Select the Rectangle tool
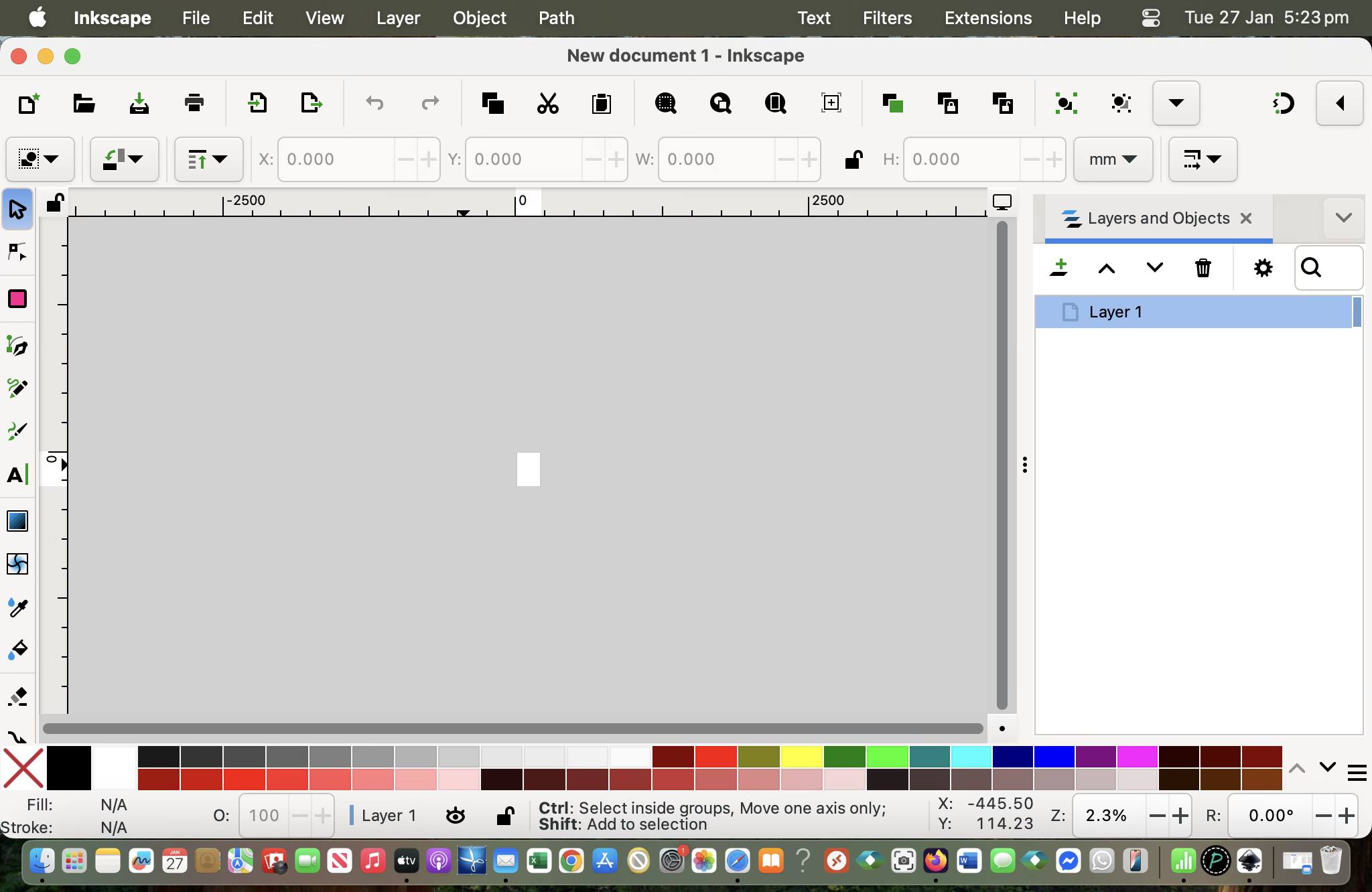Image resolution: width=1372 pixels, height=892 pixels. pos(17,299)
